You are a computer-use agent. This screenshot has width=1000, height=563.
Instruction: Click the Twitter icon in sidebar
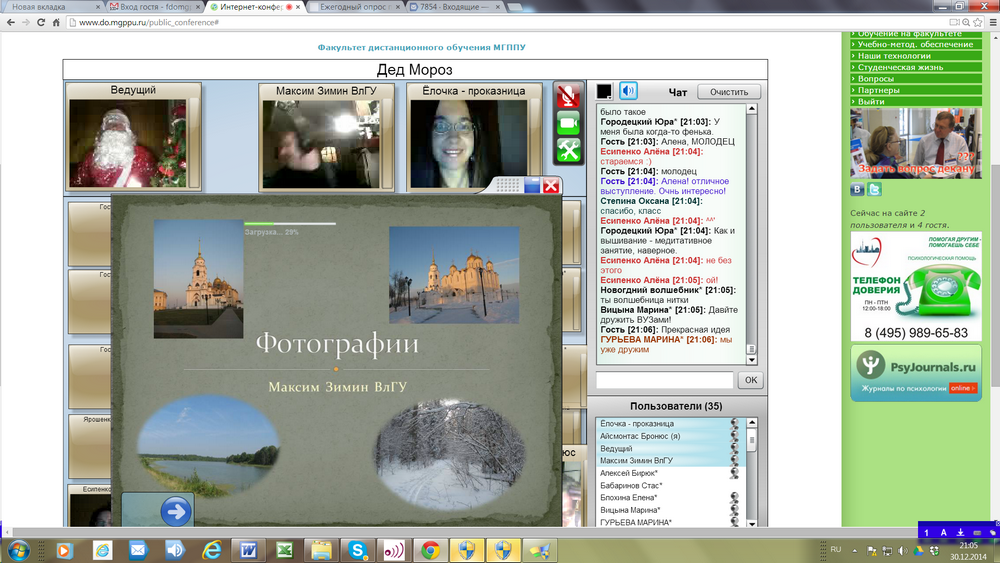pos(875,189)
